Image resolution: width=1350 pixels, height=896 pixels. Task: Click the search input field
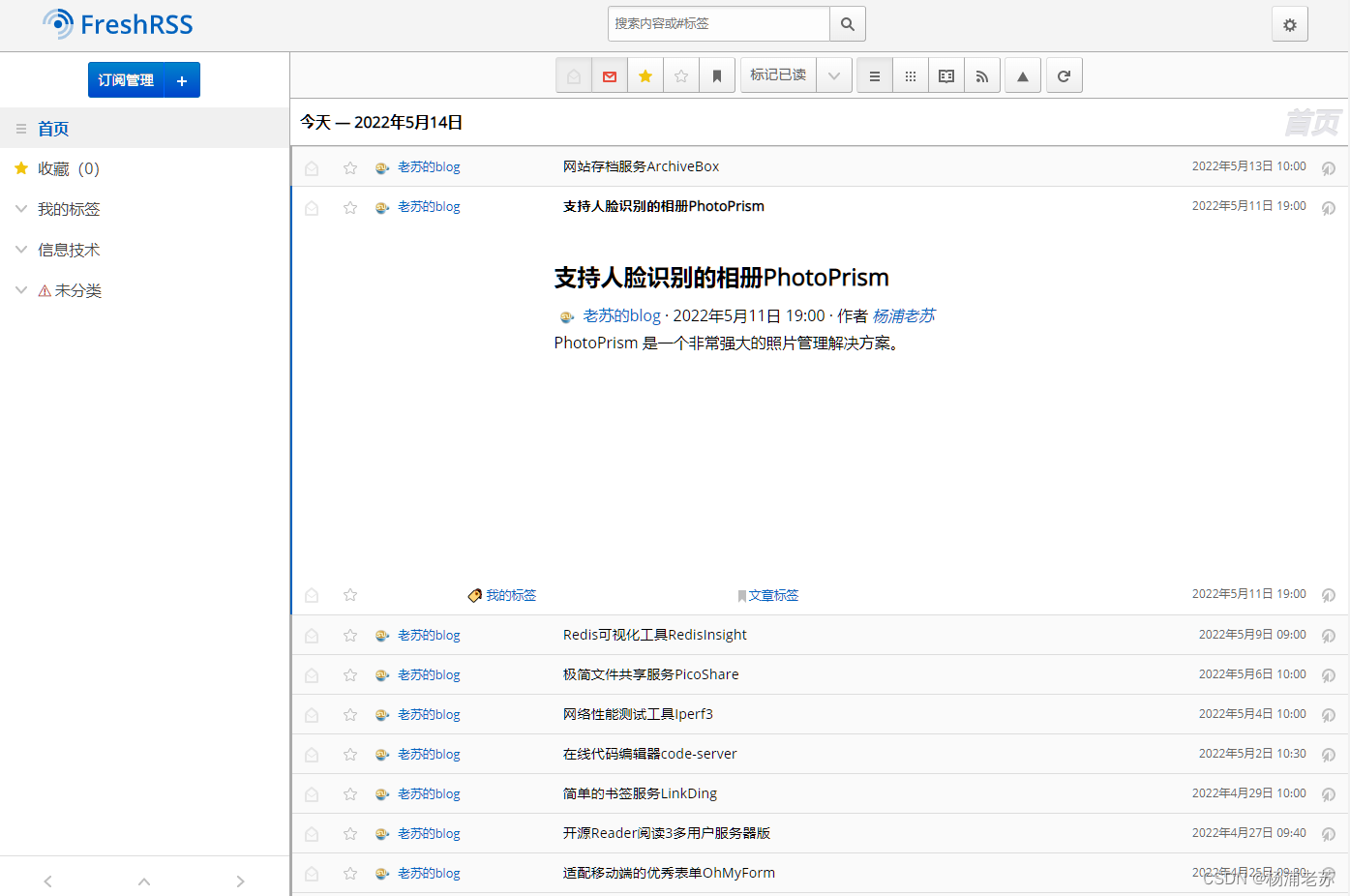point(718,24)
